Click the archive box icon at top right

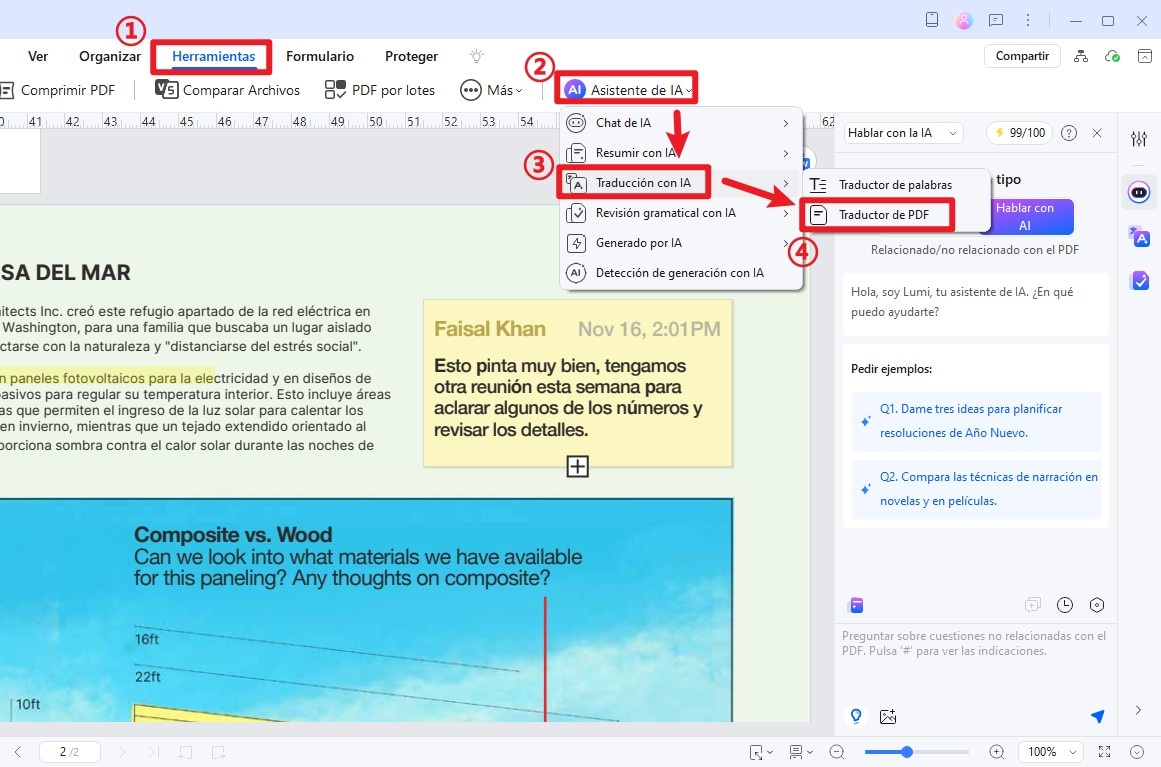coord(1145,56)
